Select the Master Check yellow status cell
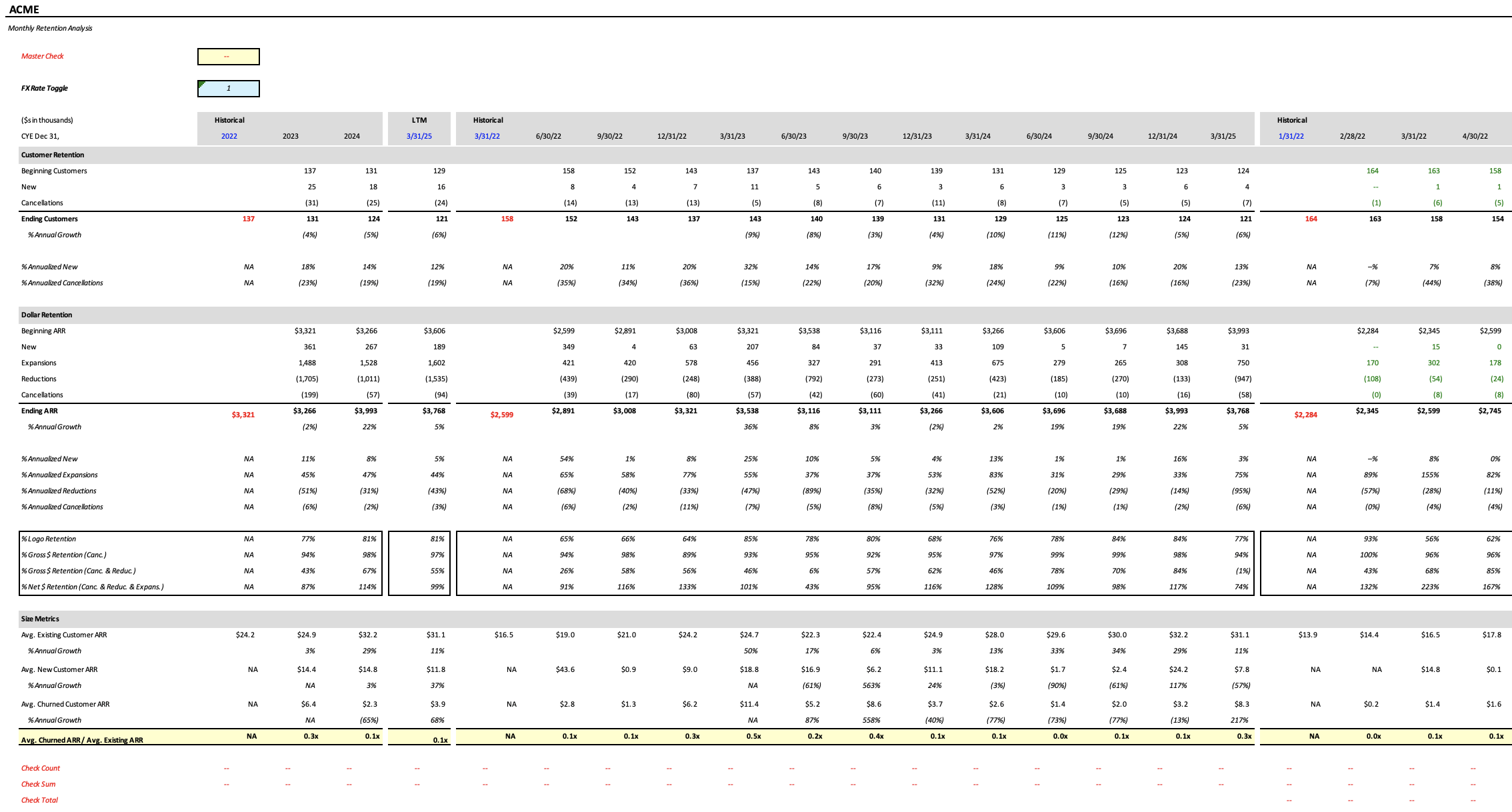The width and height of the screenshot is (1512, 812). tap(228, 57)
